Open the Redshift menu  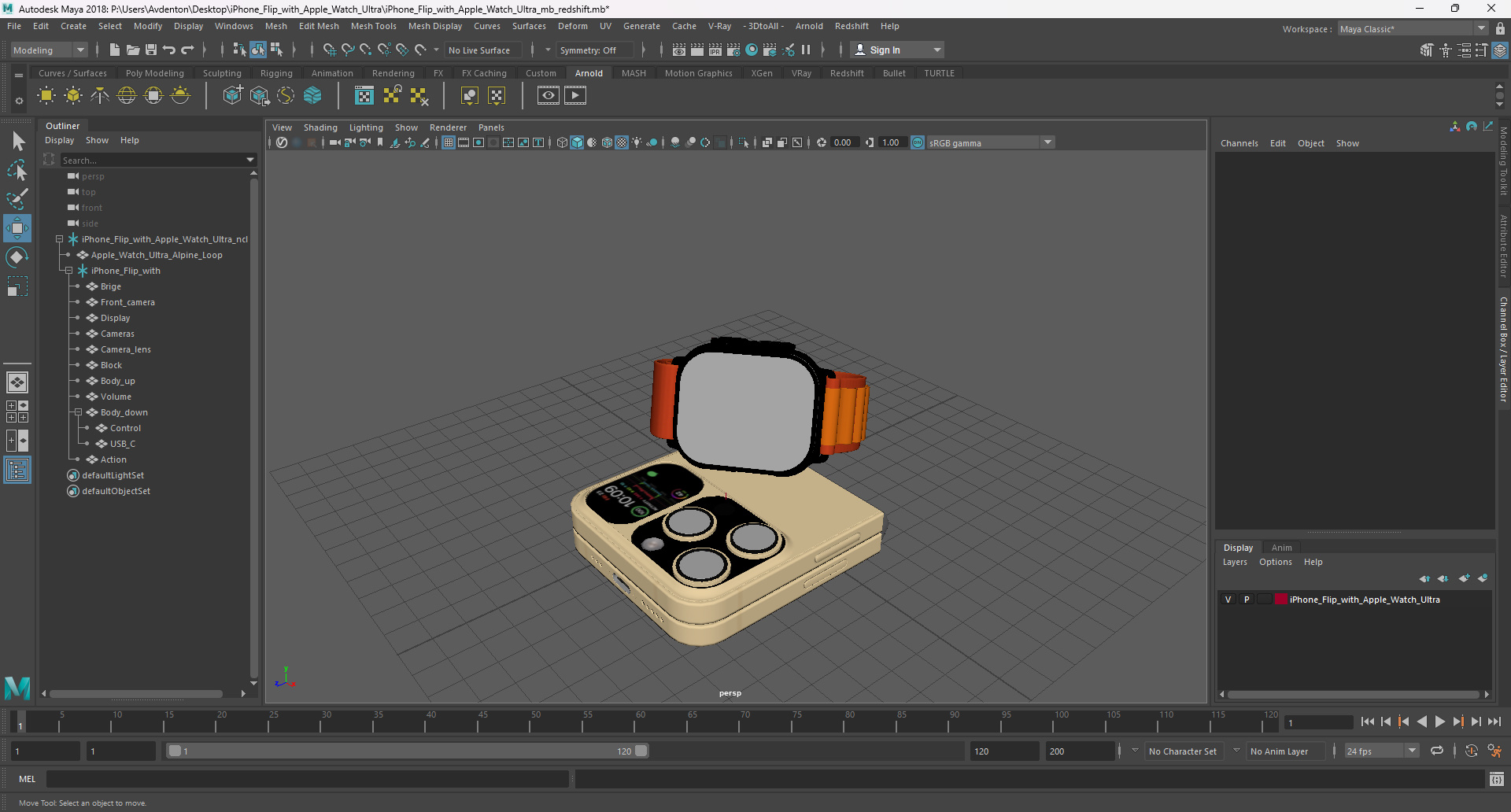pyautogui.click(x=852, y=26)
